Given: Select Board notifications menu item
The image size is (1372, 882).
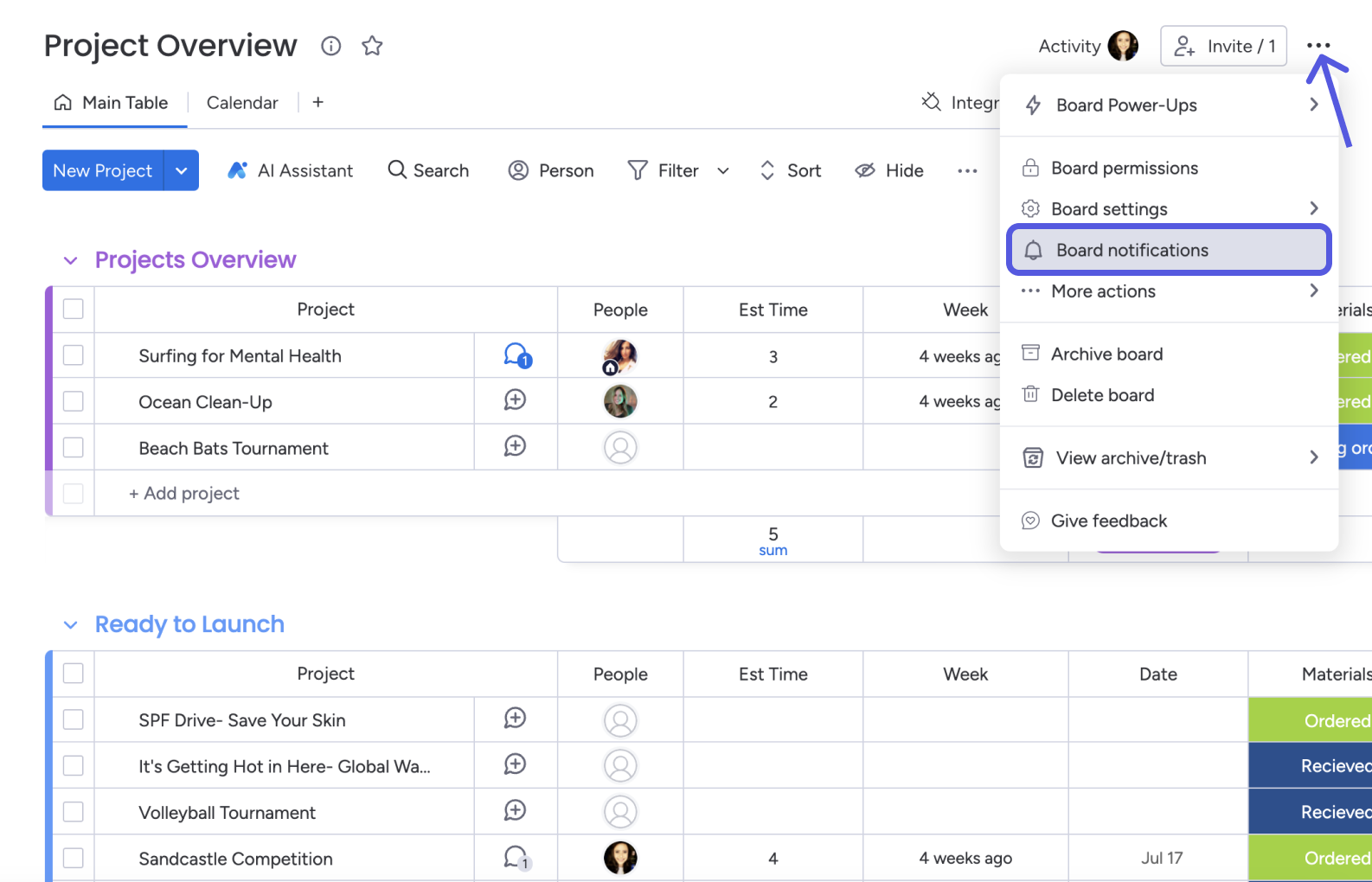Looking at the screenshot, I should pyautogui.click(x=1169, y=250).
